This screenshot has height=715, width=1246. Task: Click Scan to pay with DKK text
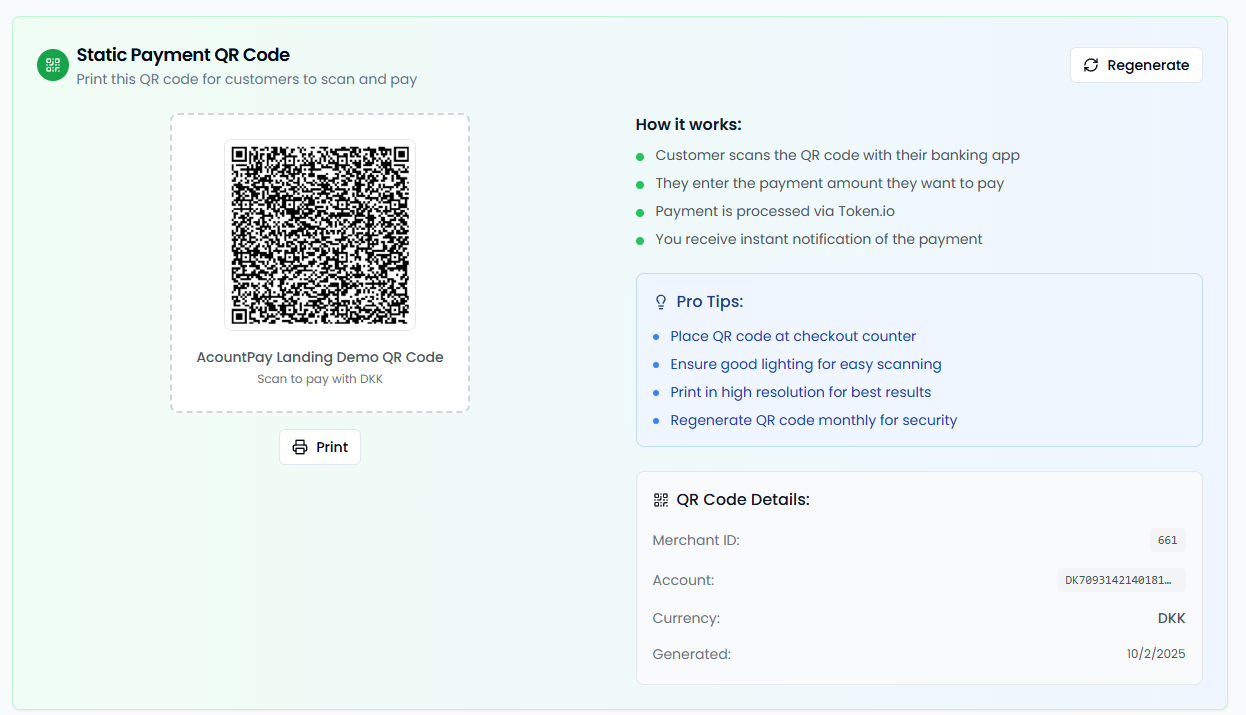coord(319,378)
